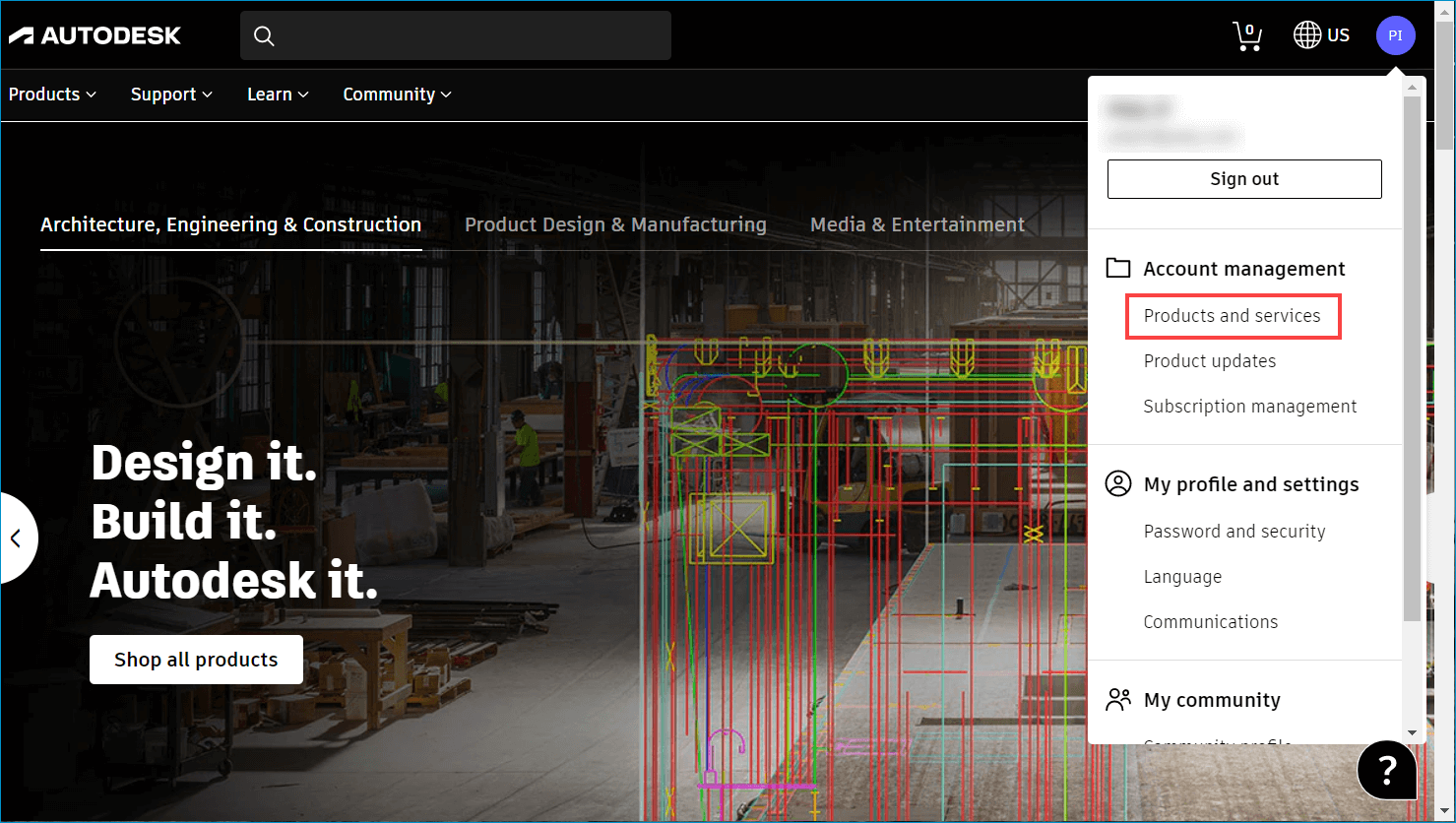This screenshot has width=1456, height=823.
Task: Click the Autodesk logo
Action: point(95,35)
